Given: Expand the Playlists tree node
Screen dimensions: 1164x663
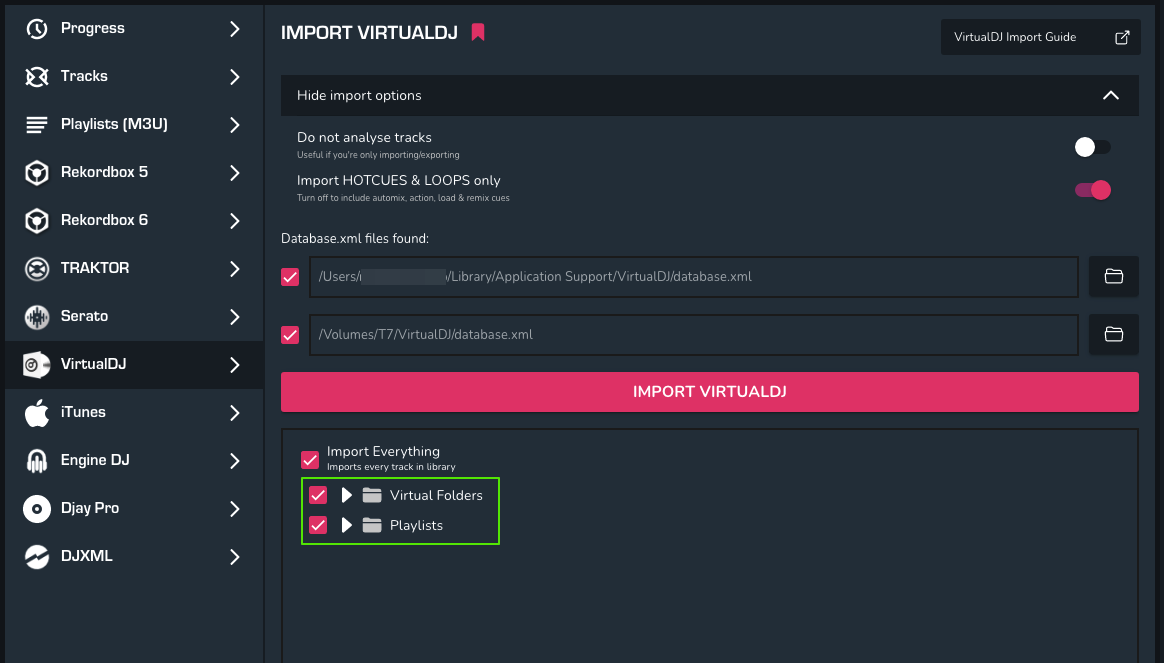Looking at the screenshot, I should pyautogui.click(x=346, y=525).
